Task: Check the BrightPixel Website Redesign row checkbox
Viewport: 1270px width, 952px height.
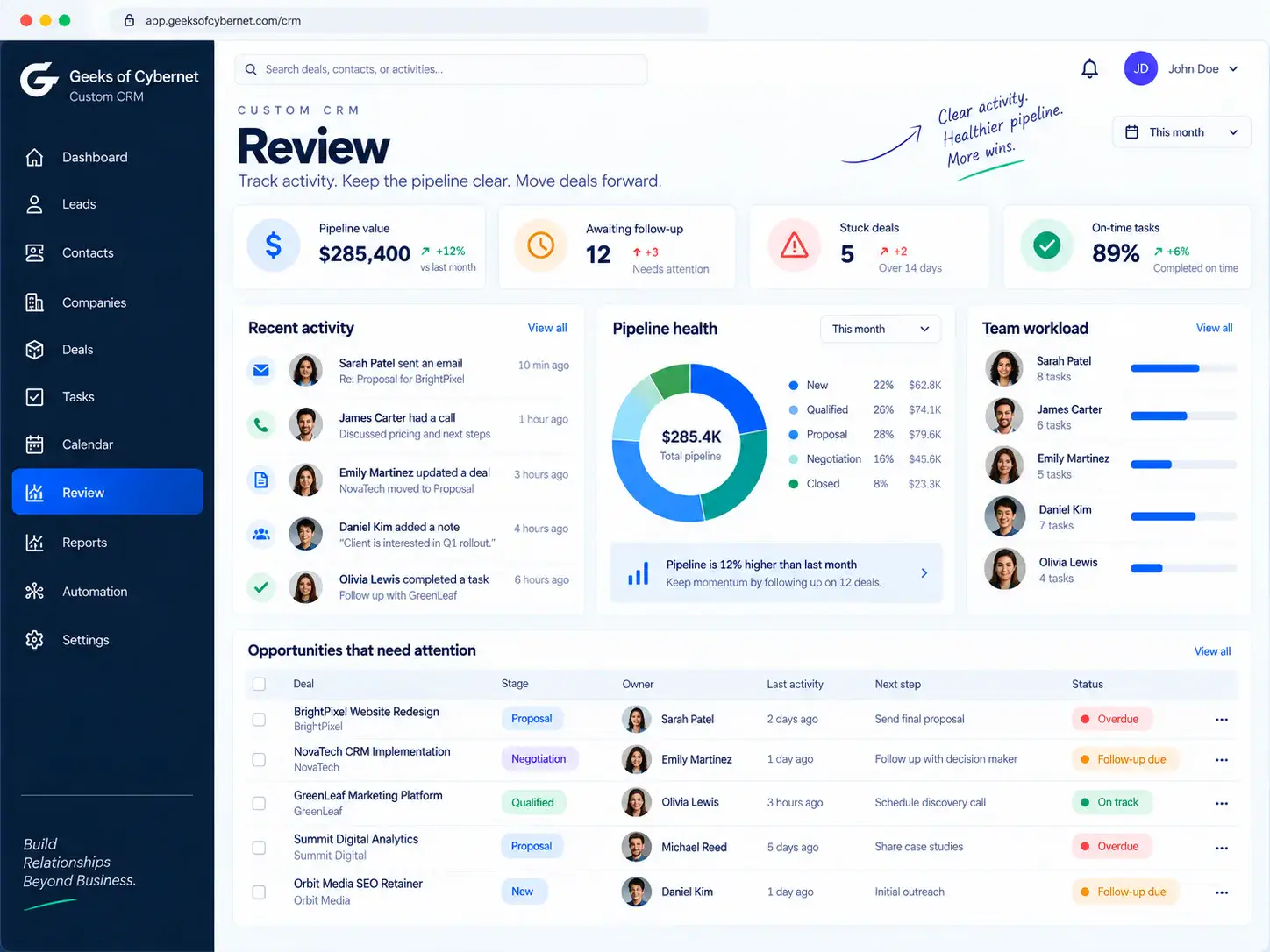Action: click(259, 720)
